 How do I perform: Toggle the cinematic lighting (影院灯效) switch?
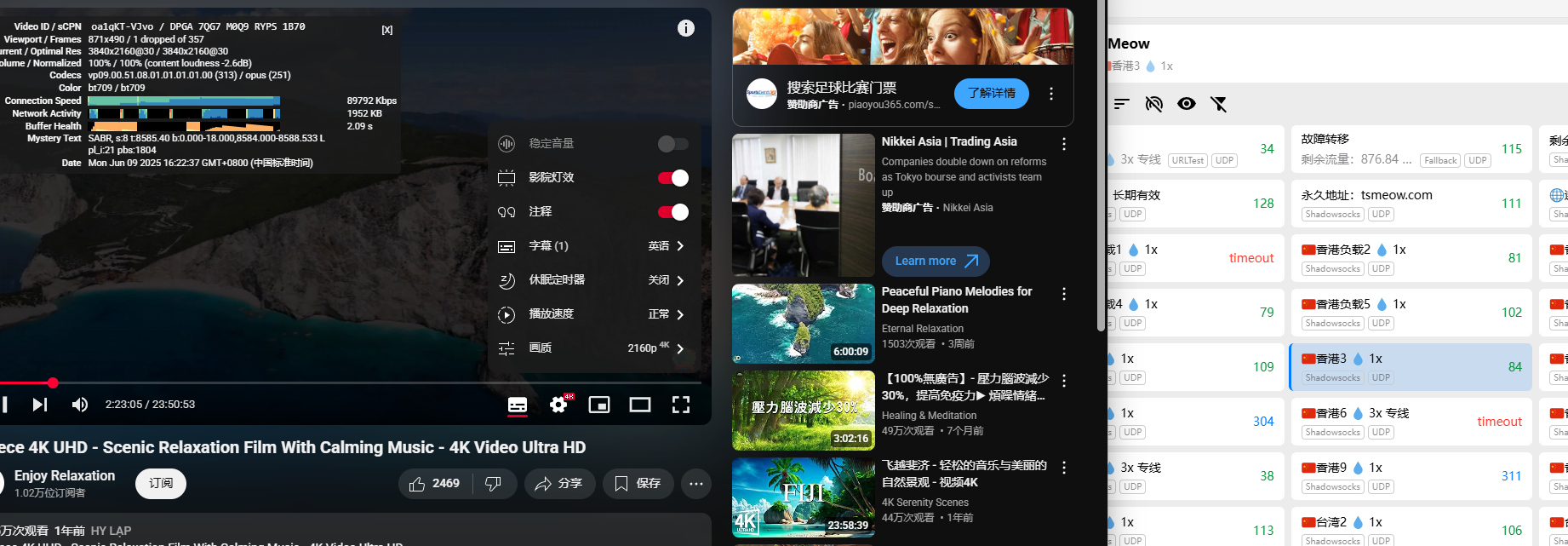point(673,178)
